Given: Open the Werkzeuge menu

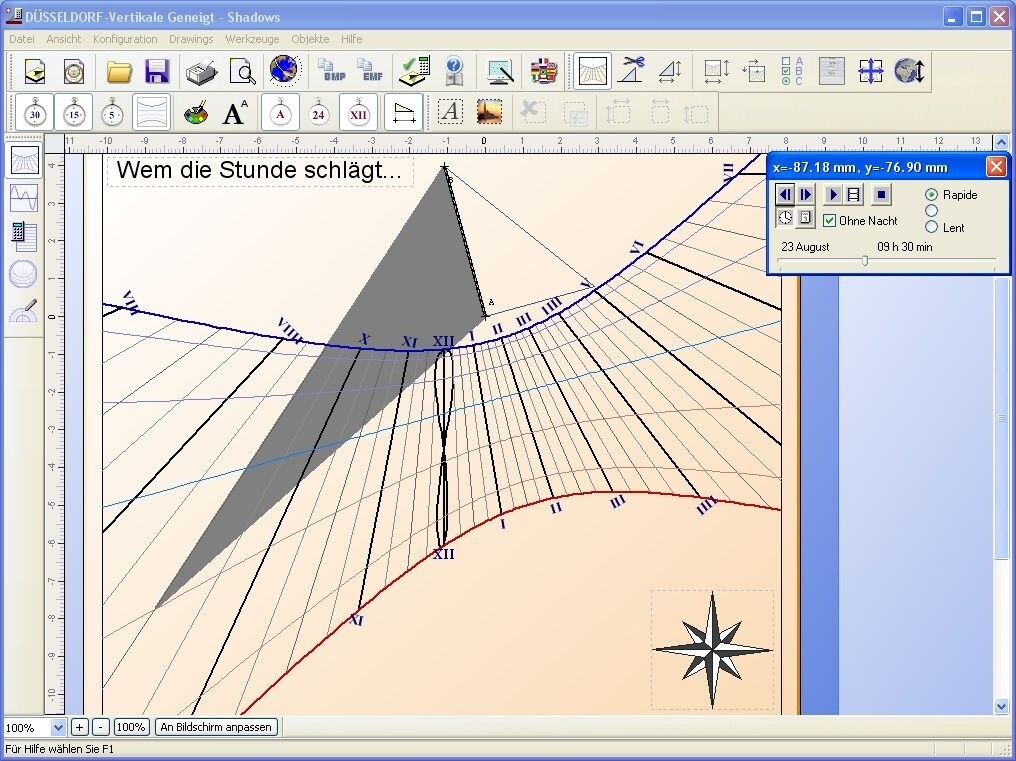Looking at the screenshot, I should point(252,39).
